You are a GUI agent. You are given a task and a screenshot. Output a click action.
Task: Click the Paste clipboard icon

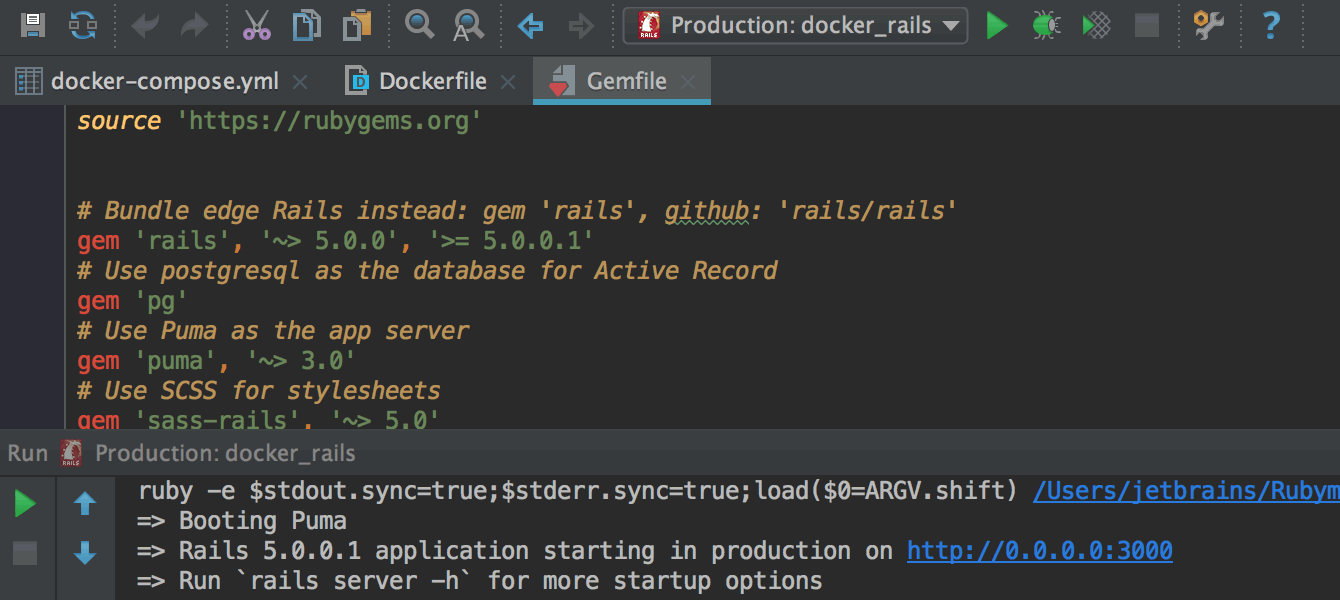tap(357, 25)
